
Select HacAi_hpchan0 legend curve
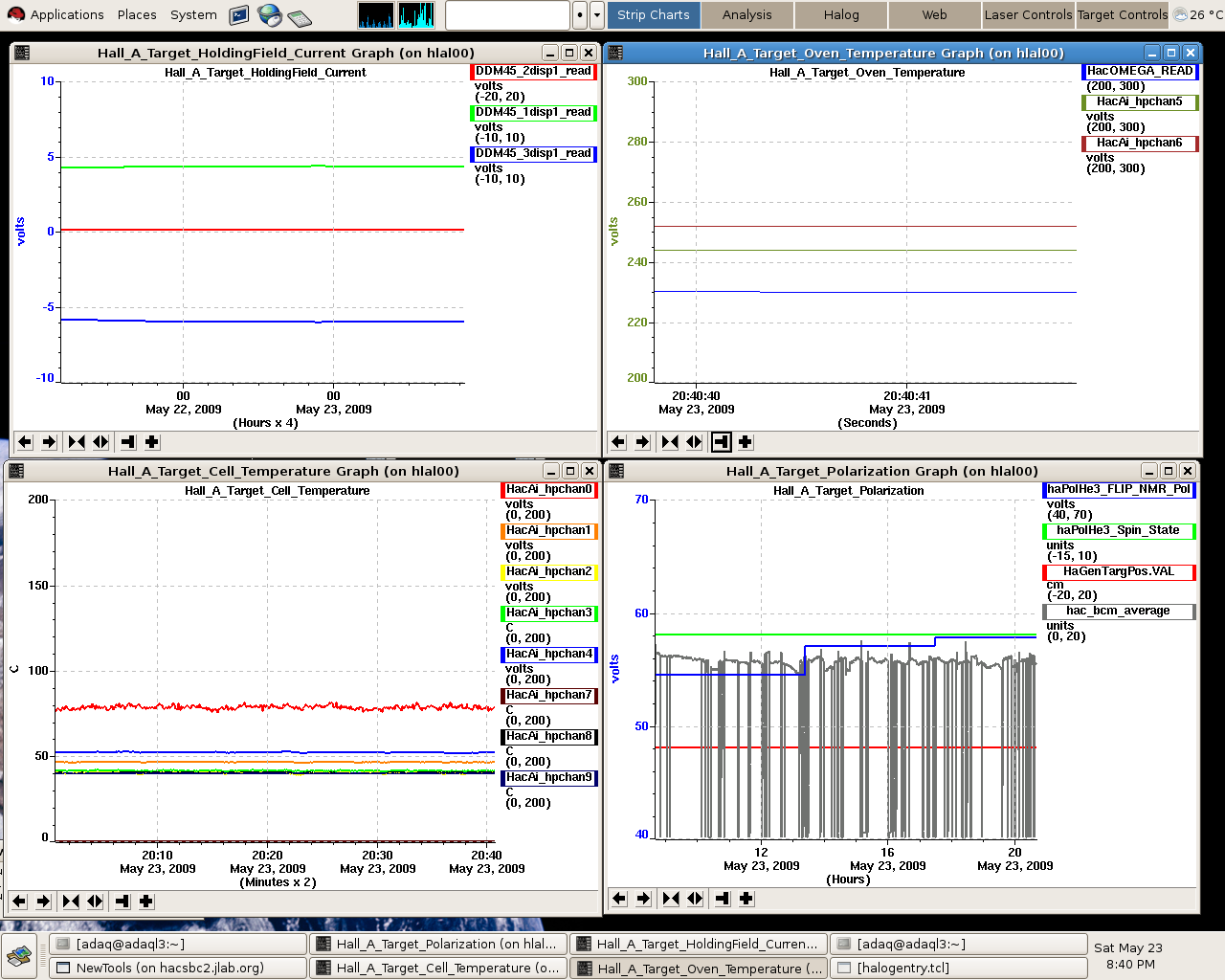click(x=549, y=490)
